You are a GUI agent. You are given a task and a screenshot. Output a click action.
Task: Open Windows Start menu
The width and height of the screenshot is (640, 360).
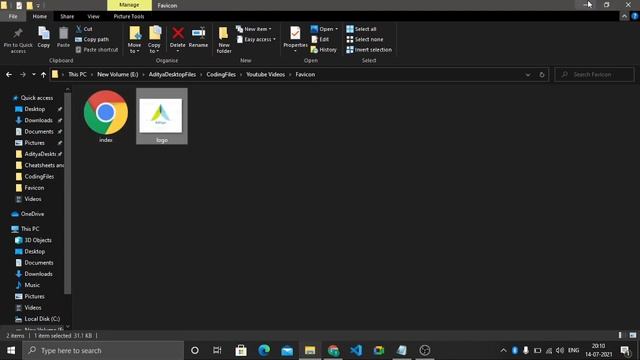(x=11, y=350)
